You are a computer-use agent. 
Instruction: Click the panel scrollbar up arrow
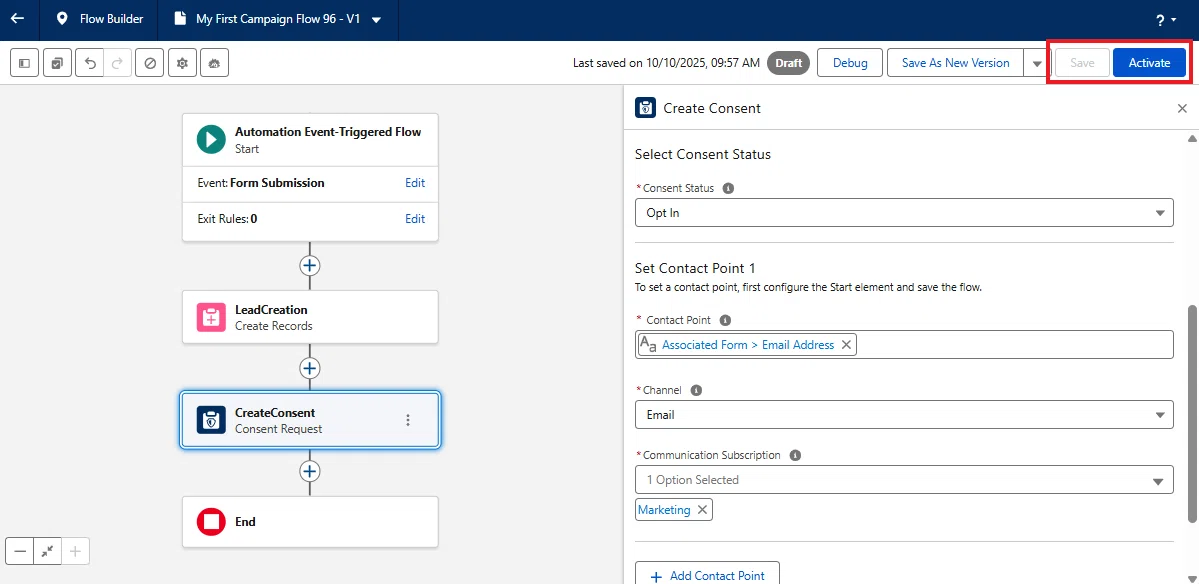click(1191, 138)
